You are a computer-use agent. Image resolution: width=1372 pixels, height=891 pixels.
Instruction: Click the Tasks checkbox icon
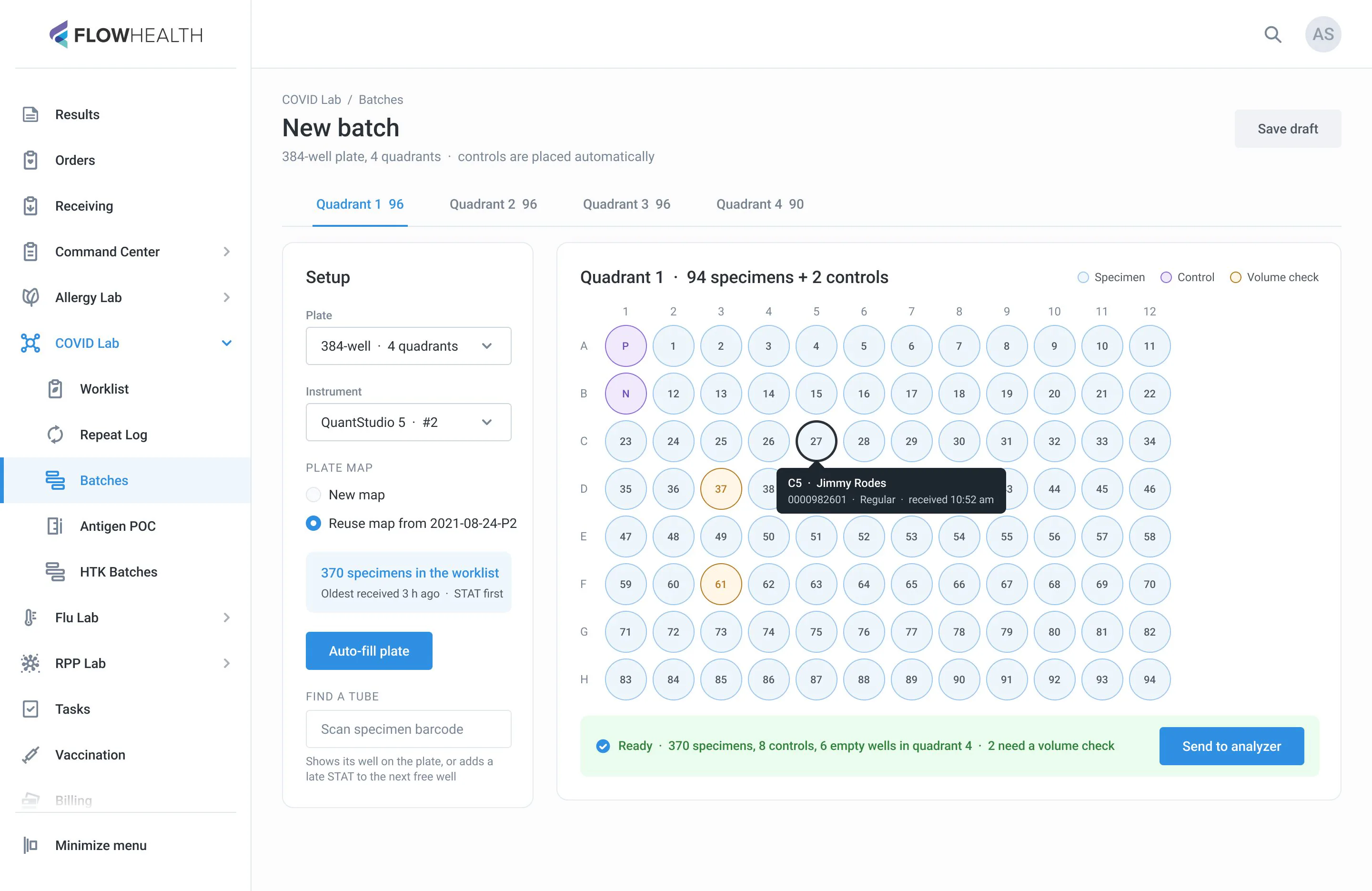pos(30,709)
